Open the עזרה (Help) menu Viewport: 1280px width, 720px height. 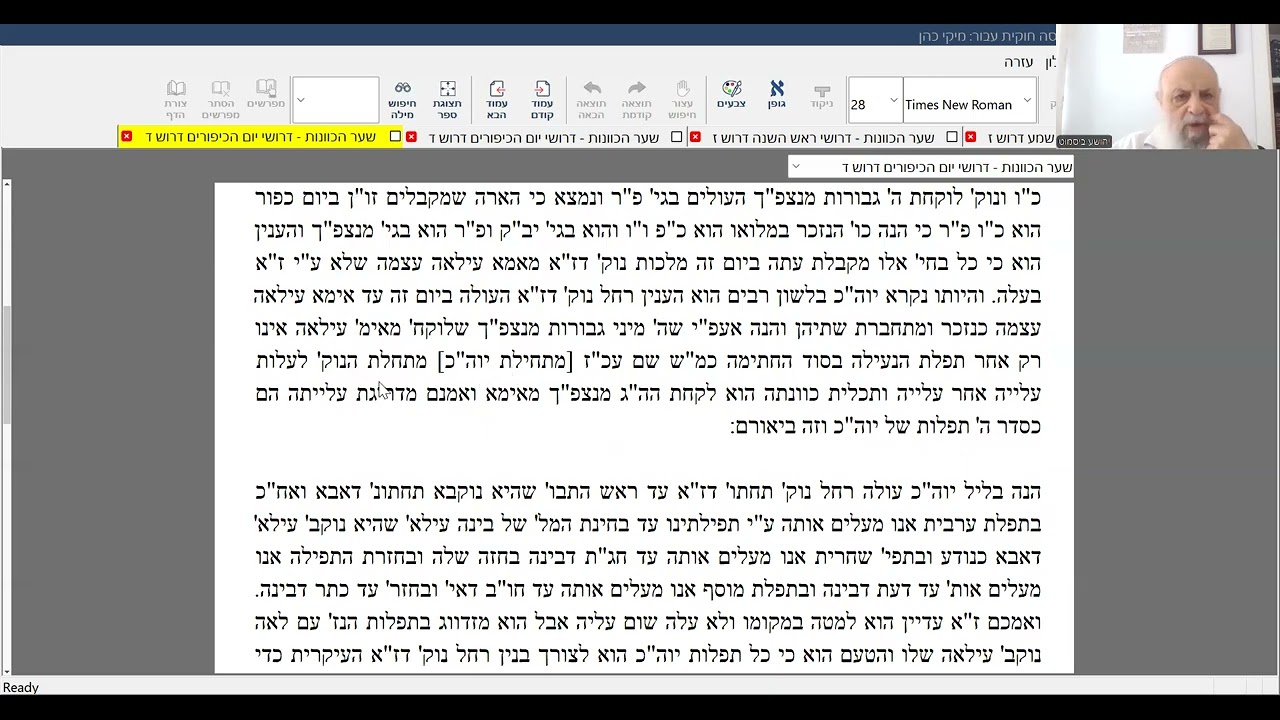1018,62
